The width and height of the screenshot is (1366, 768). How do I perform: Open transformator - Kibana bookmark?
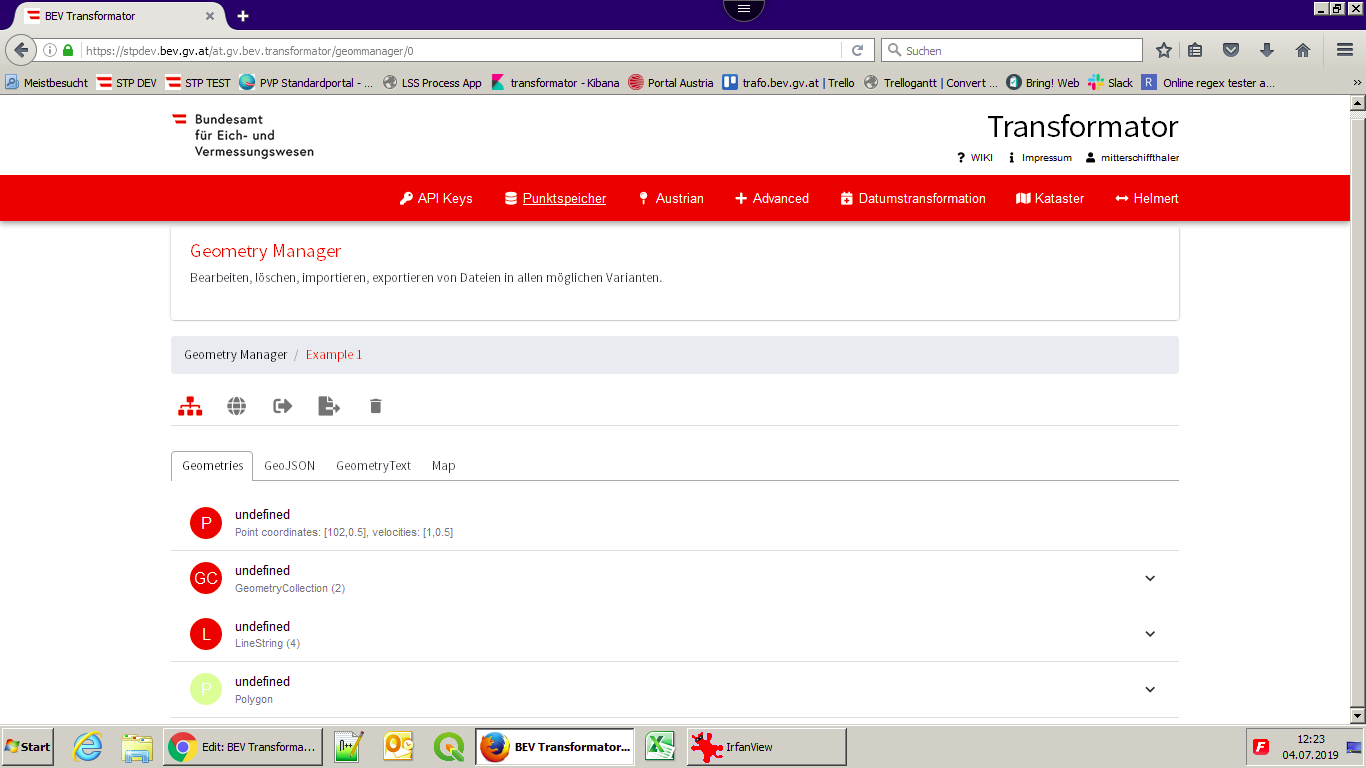click(x=555, y=83)
